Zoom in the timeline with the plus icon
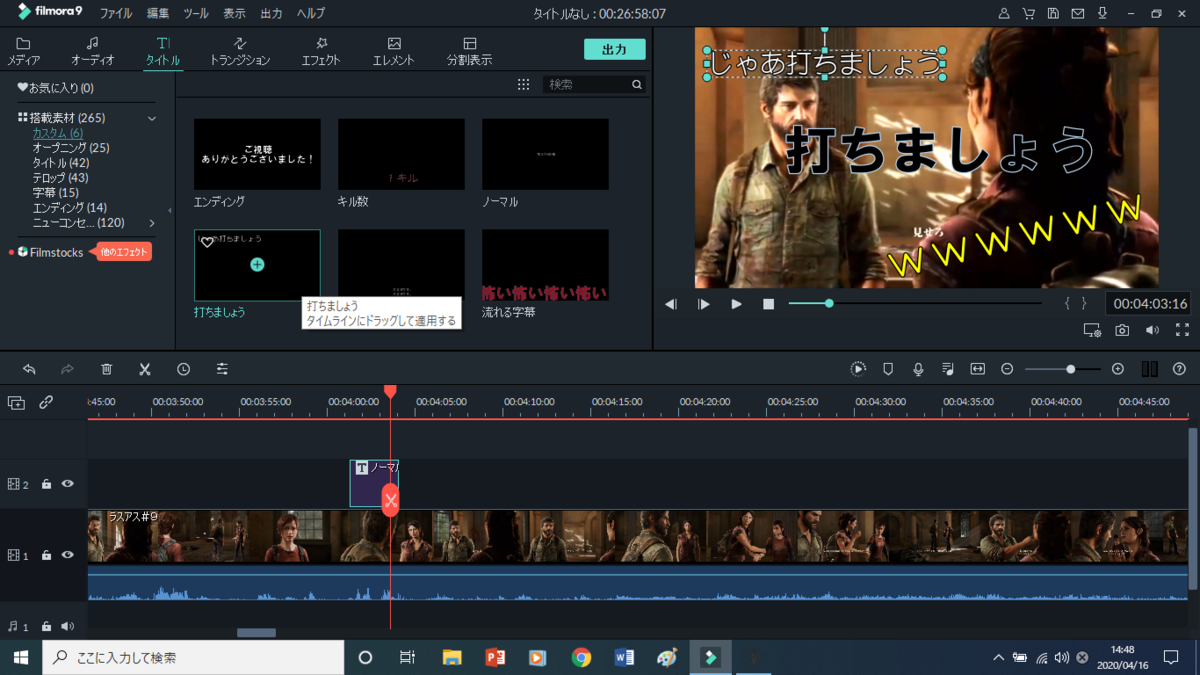This screenshot has height=675, width=1200. 1118,369
